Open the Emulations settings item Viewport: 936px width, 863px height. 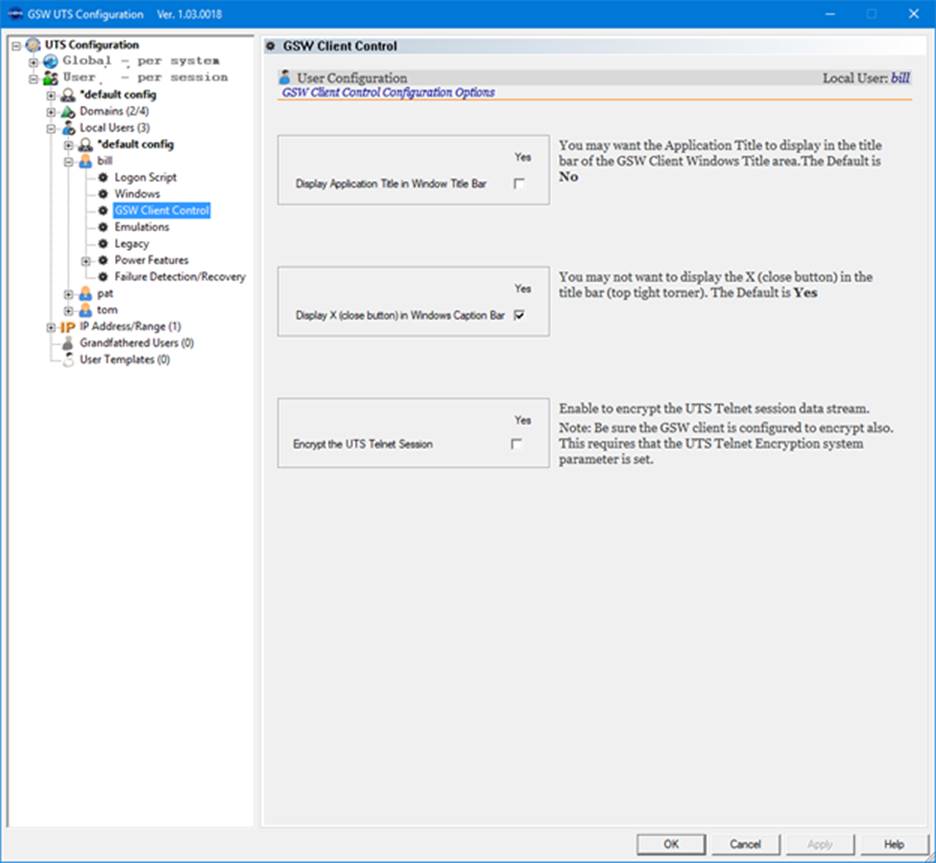click(x=142, y=227)
